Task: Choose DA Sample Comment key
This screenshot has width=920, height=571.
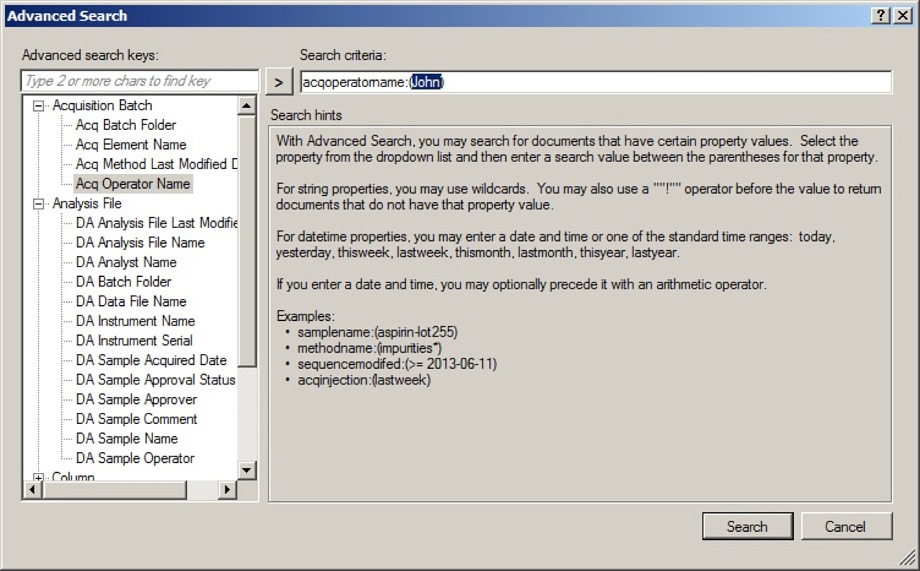Action: [x=136, y=419]
